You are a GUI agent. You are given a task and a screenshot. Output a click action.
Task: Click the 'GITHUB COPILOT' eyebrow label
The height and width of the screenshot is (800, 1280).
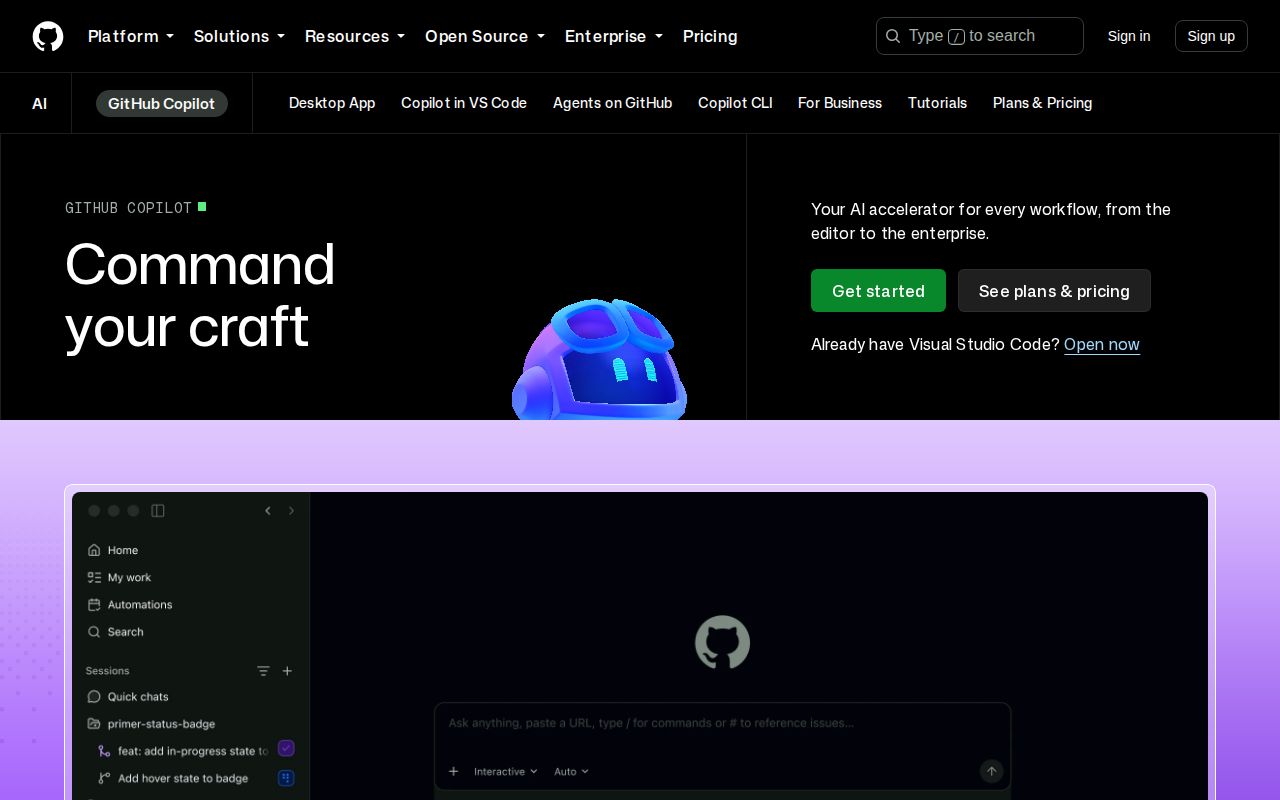[128, 208]
